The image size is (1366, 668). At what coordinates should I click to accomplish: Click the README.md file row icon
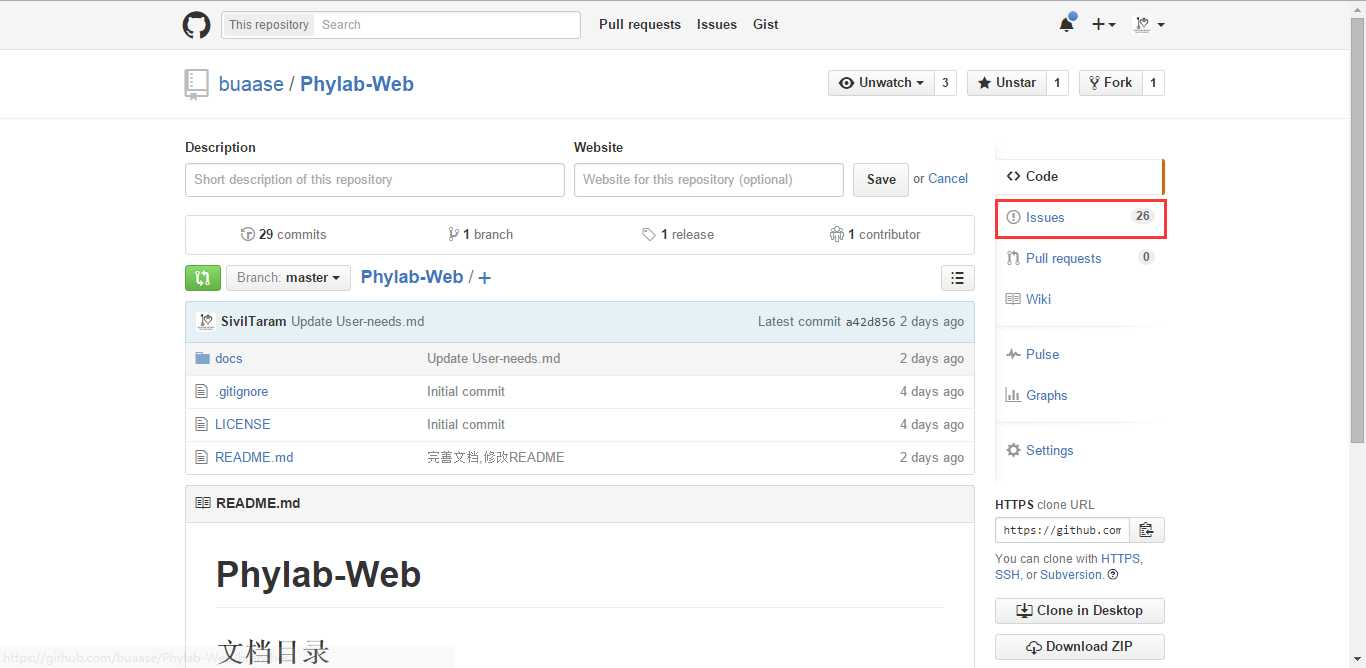(x=201, y=457)
